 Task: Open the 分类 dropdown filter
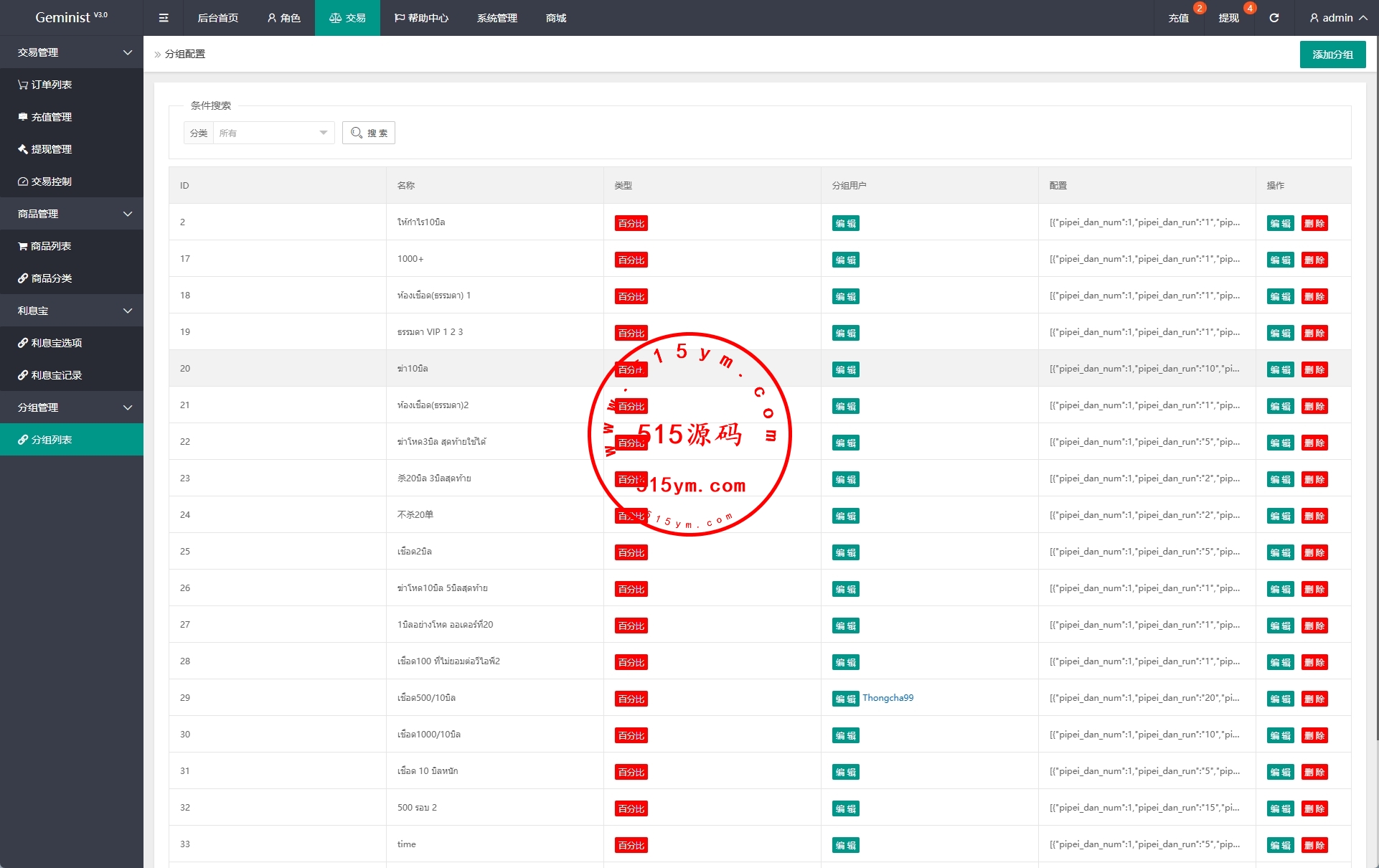point(273,133)
